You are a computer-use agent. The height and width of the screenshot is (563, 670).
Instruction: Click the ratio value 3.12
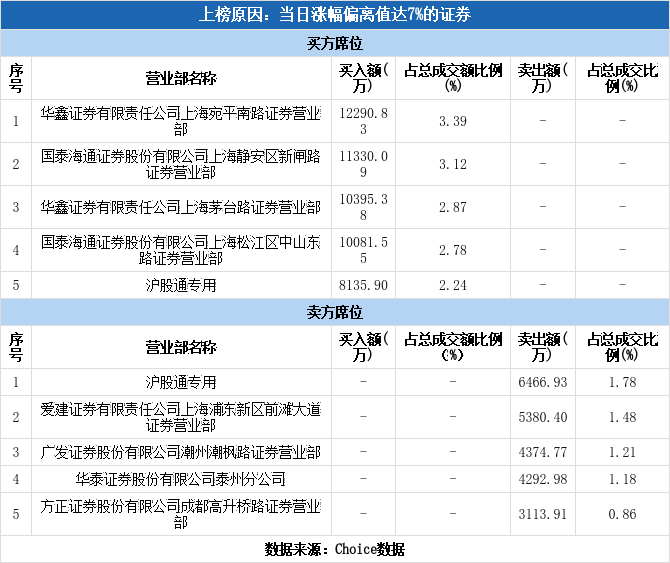[x=453, y=164]
